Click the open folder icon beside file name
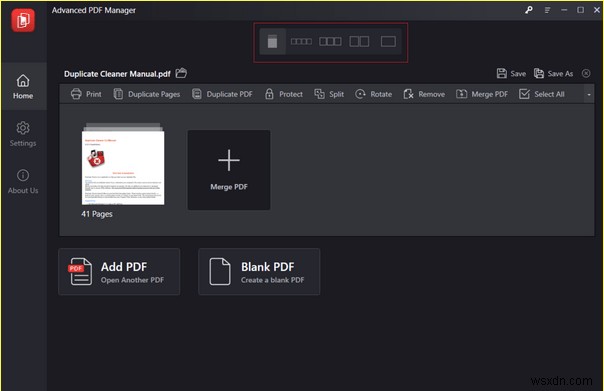Viewport: 604px width, 391px height. tap(181, 73)
